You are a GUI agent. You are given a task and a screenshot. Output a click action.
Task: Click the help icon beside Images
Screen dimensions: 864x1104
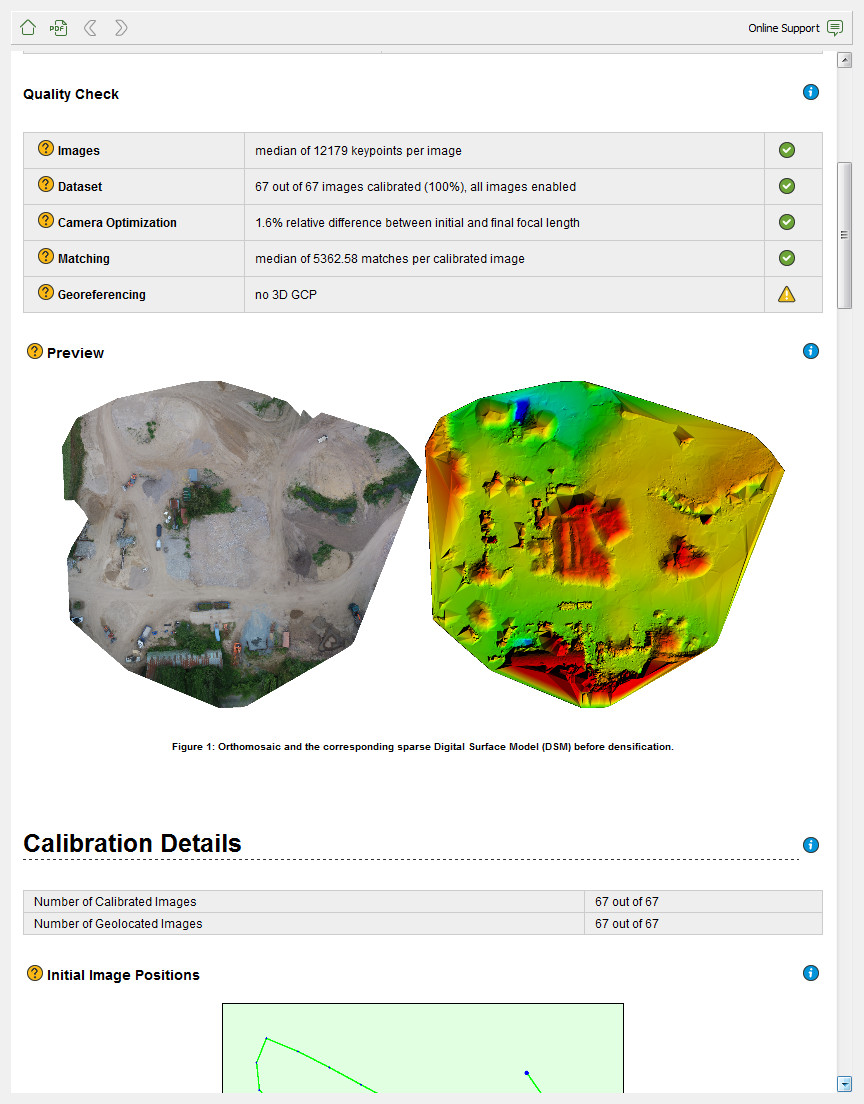coord(45,149)
